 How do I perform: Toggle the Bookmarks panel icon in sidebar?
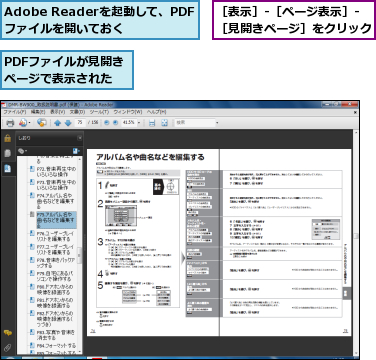click(7, 168)
